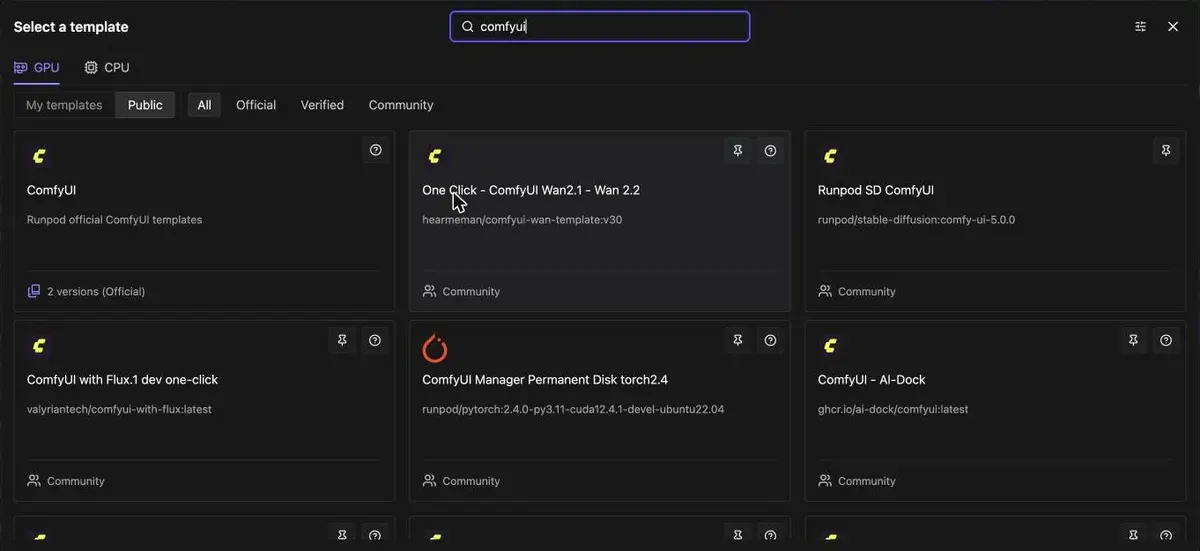Filter templates by Community
Screen dimensions: 1200x551
pyautogui.click(x=401, y=105)
